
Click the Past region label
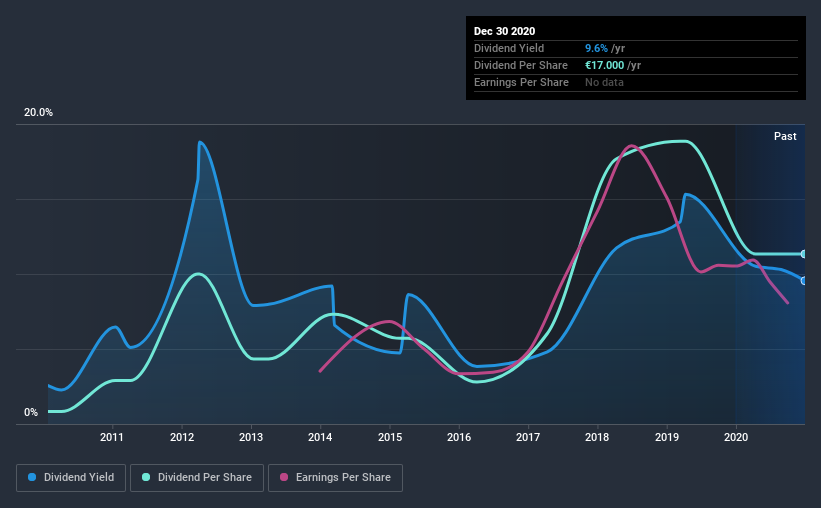click(x=785, y=136)
